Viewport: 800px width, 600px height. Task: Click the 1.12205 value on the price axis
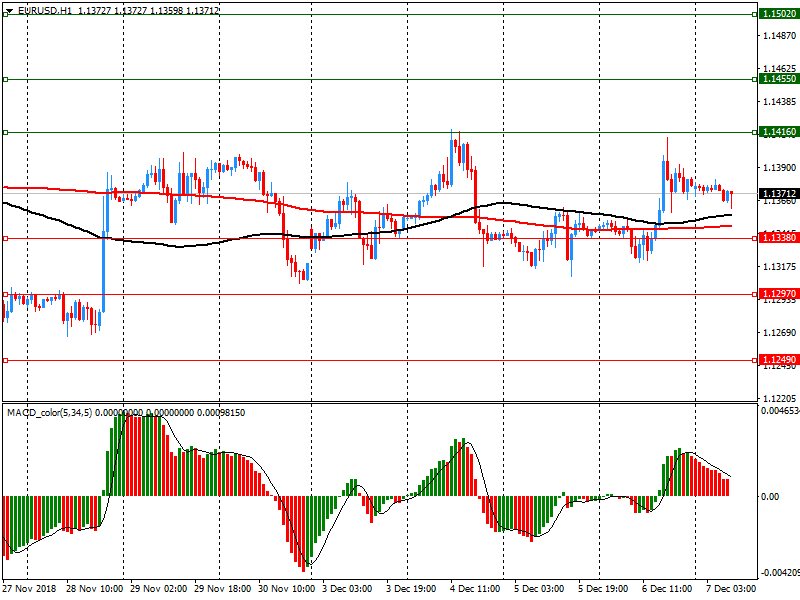779,398
